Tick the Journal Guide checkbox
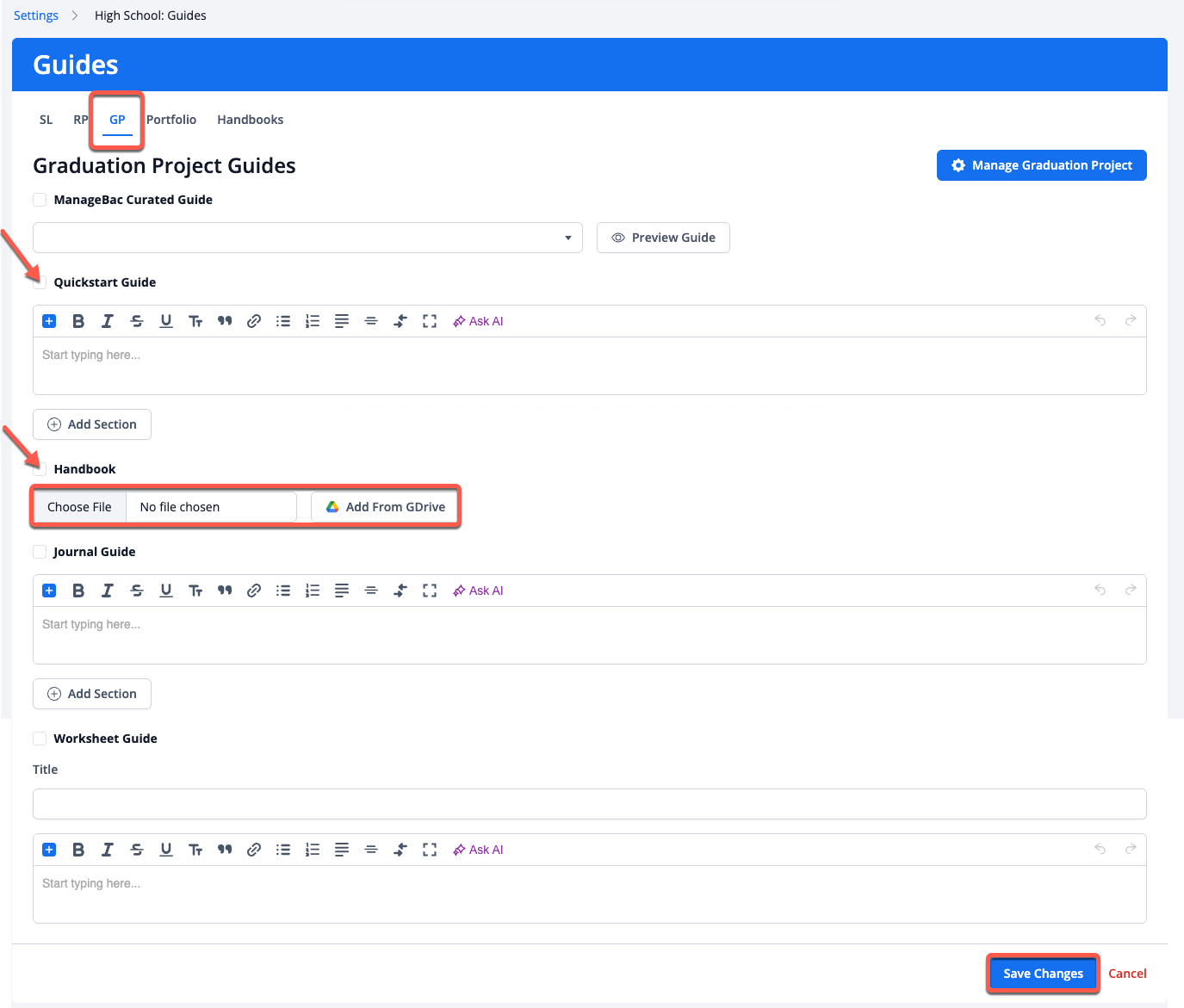Screen dimensions: 1184x1008 pyautogui.click(x=40, y=552)
